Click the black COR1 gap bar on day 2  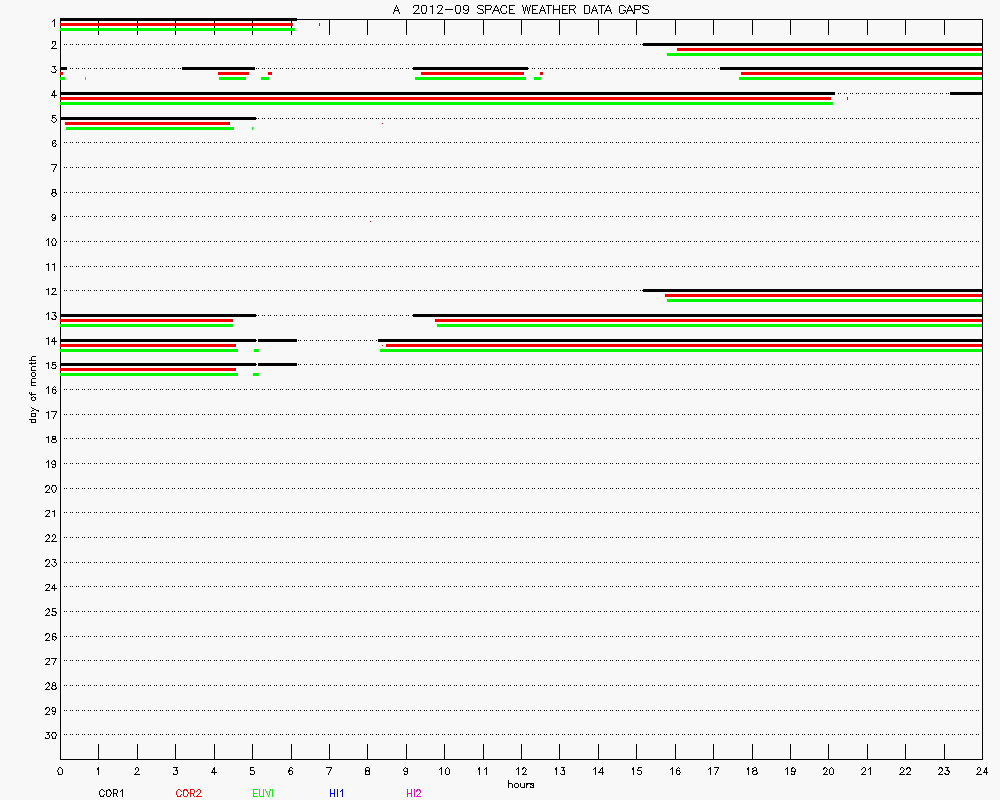click(x=812, y=44)
